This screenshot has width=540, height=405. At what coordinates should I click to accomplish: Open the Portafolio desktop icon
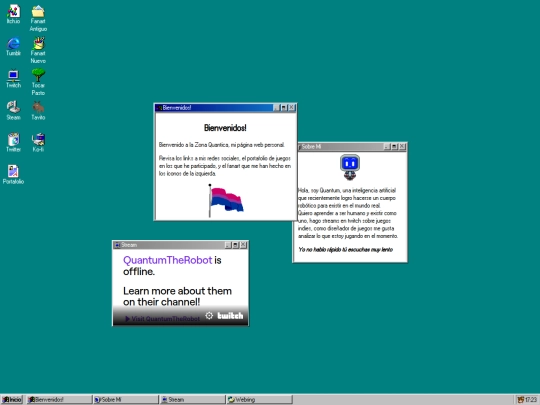tap(13, 175)
